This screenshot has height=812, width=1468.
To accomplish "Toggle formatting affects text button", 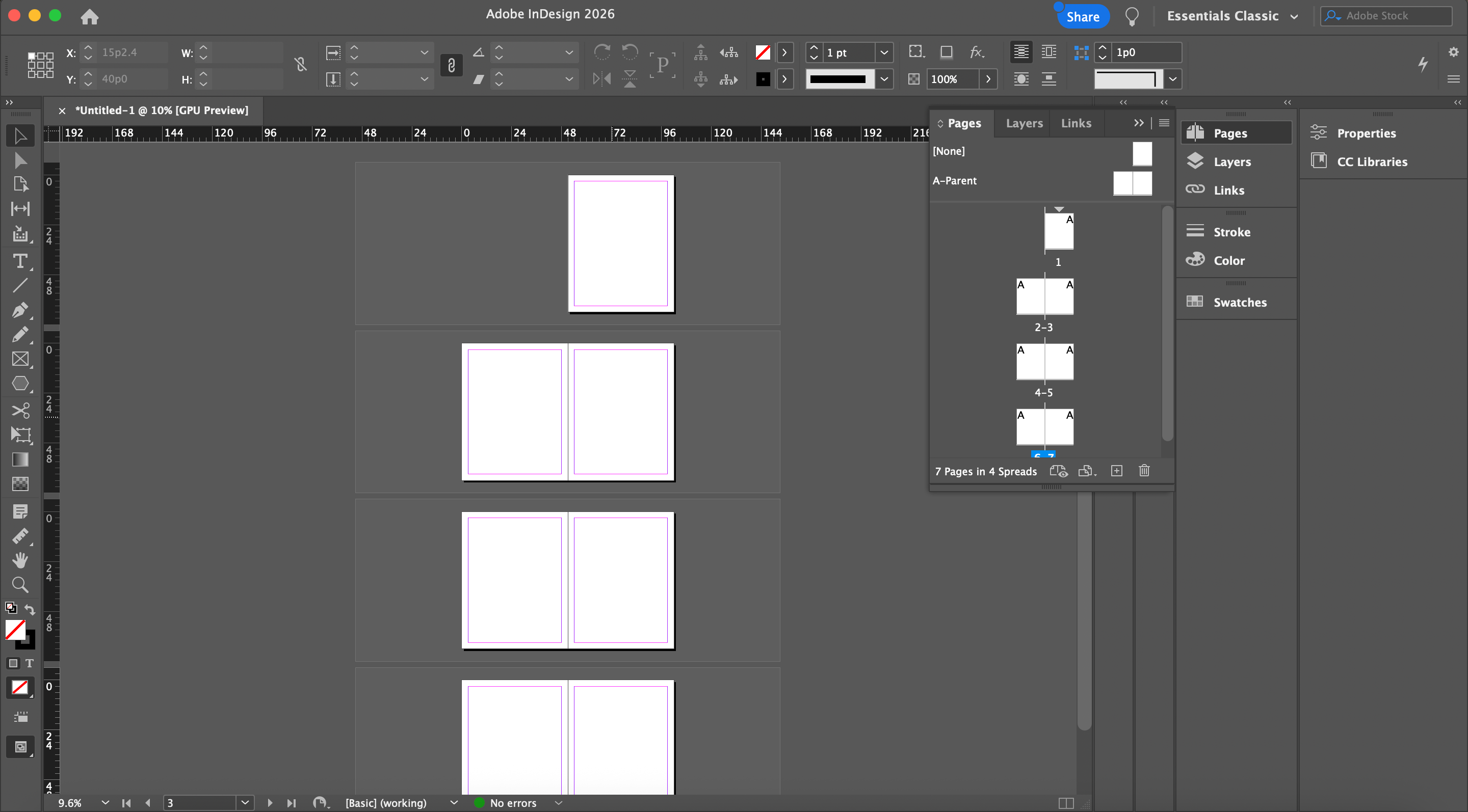I will coord(30,663).
